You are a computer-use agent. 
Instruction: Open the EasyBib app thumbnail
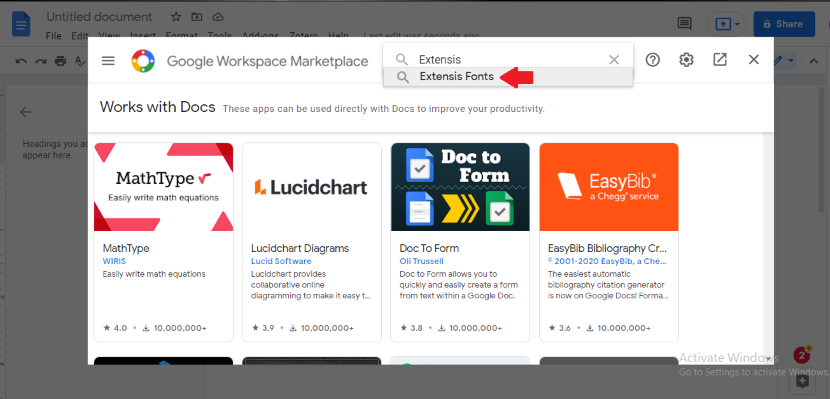[609, 187]
